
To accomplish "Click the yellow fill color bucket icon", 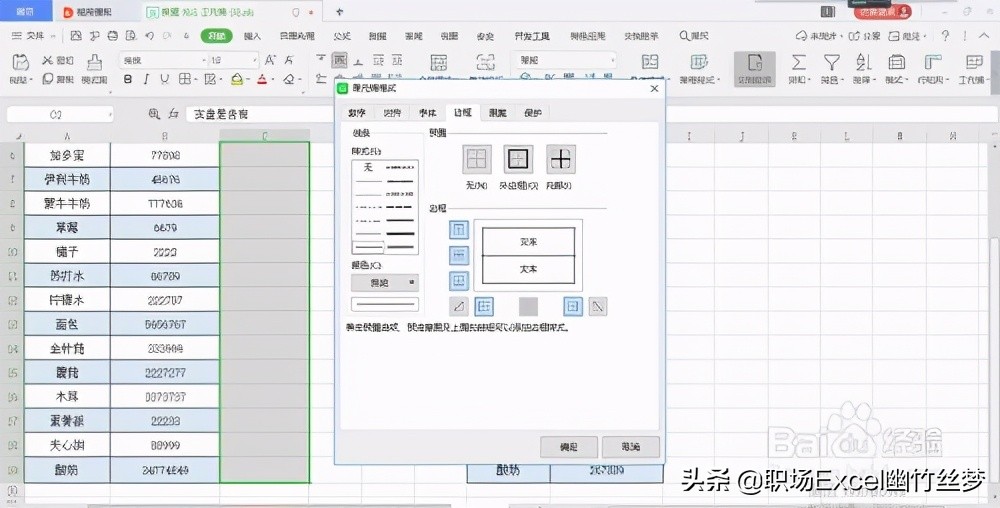I will 237,79.
